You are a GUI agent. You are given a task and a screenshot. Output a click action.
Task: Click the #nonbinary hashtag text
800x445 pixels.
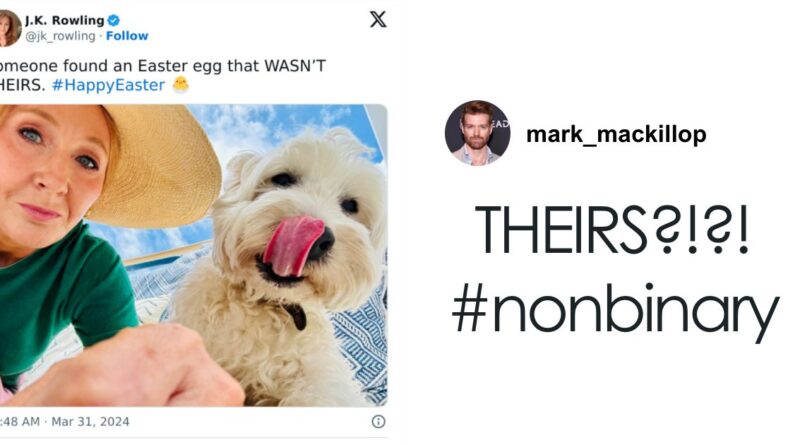(x=615, y=309)
